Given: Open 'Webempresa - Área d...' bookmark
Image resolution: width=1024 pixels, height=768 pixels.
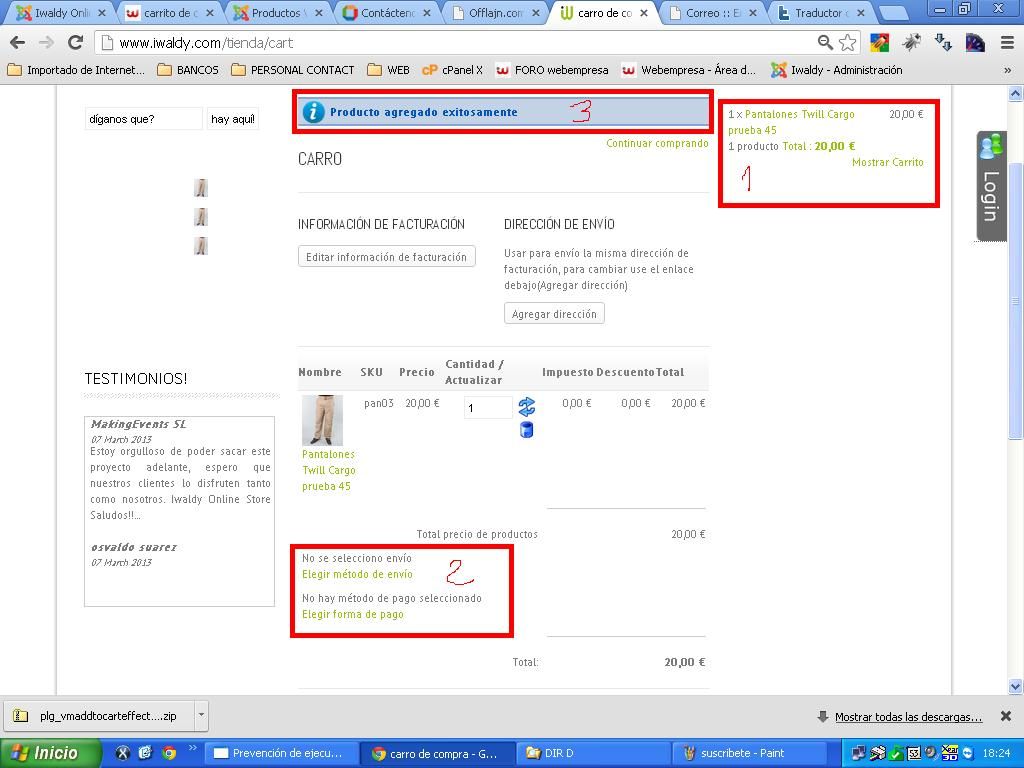Looking at the screenshot, I should pyautogui.click(x=689, y=70).
